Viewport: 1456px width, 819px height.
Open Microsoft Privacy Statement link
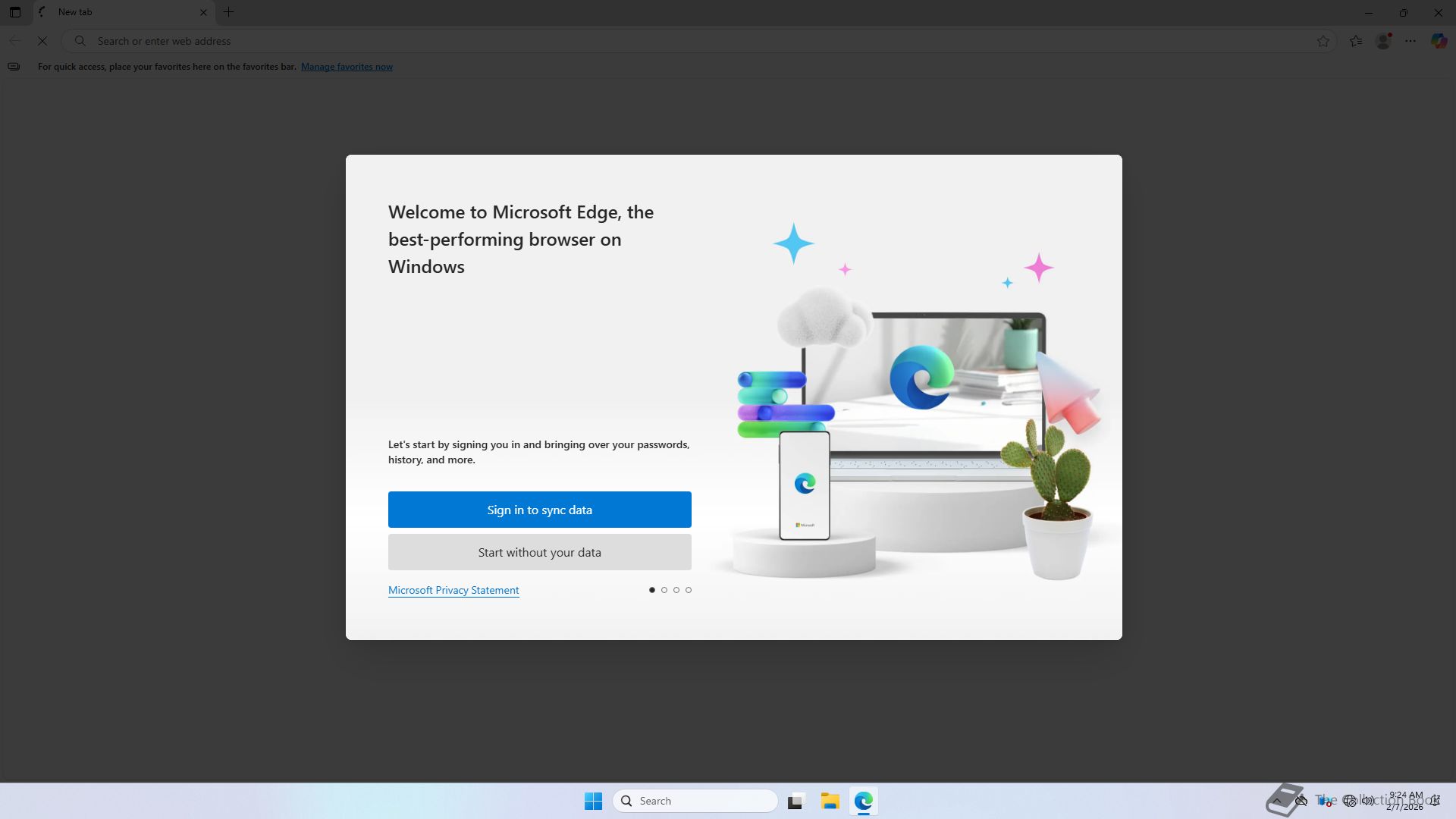pos(453,590)
